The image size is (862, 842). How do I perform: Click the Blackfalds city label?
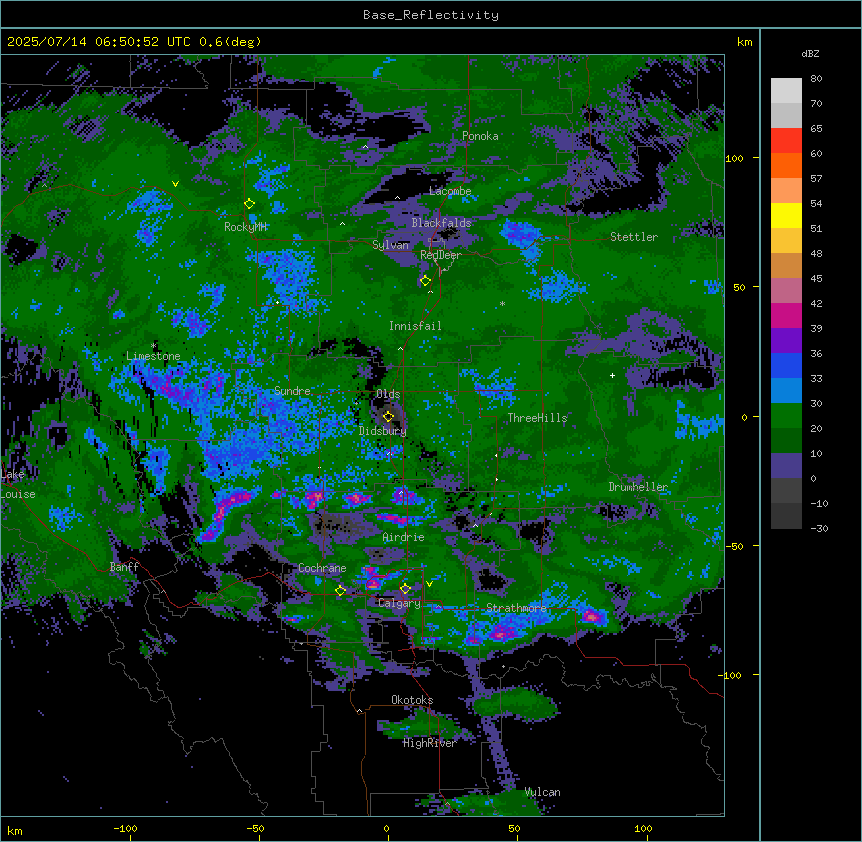tap(441, 223)
